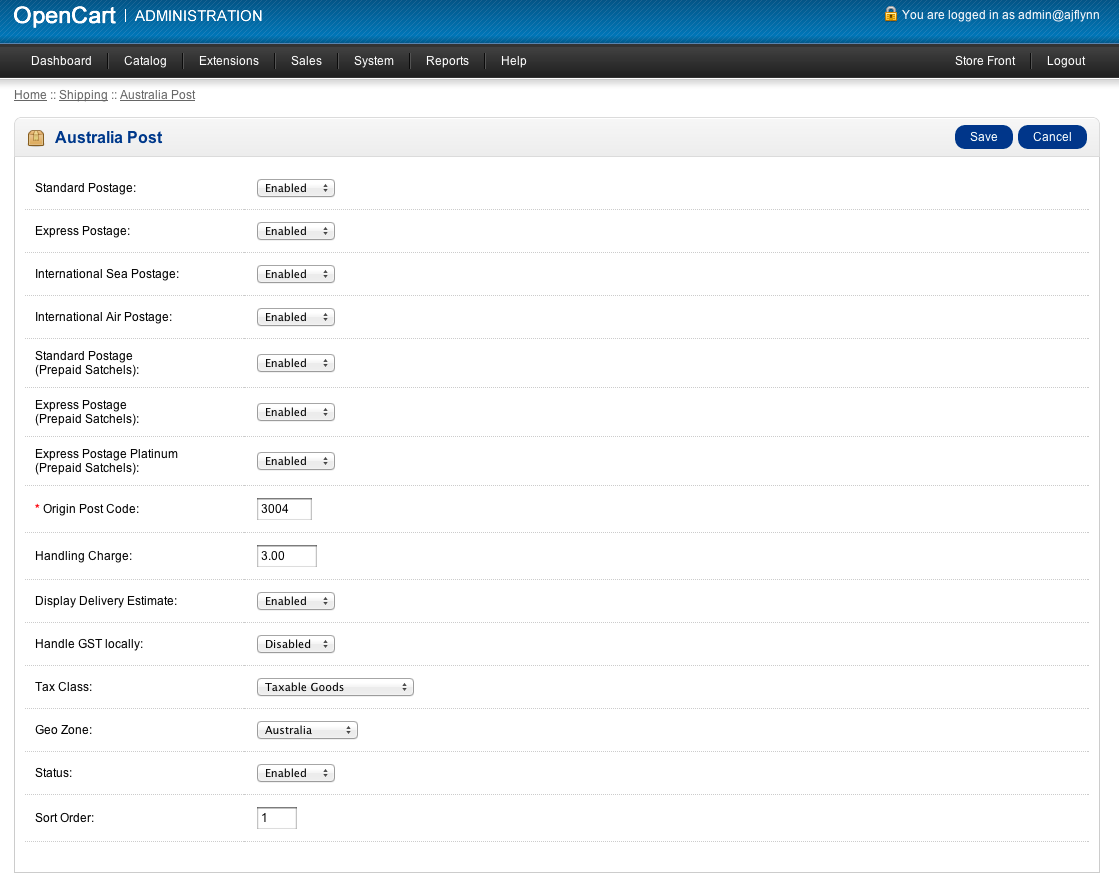The image size is (1119, 884).
Task: Click the Geo Zone label
Action: click(x=64, y=729)
